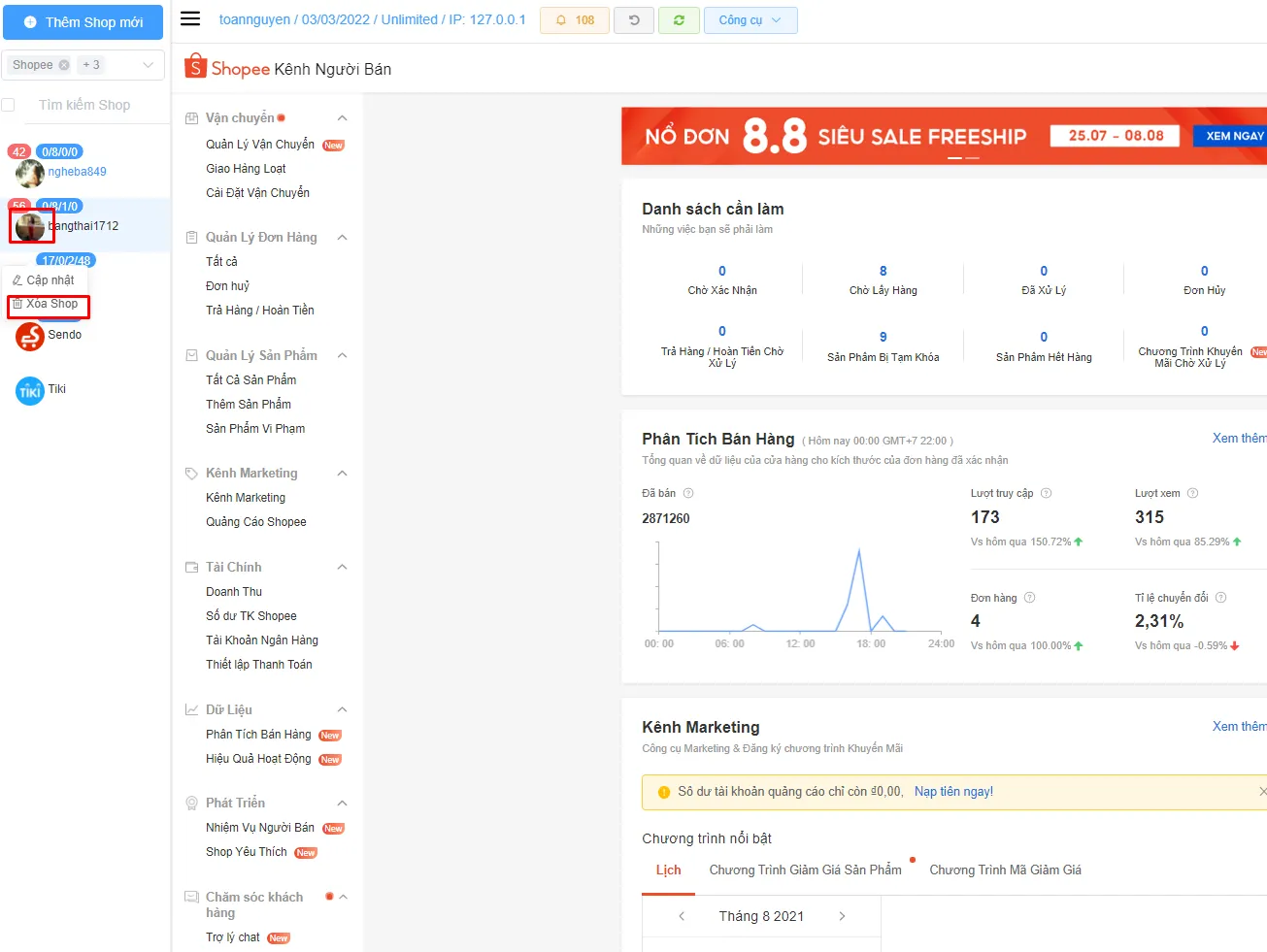The height and width of the screenshot is (952, 1267).
Task: Switch to the Lịch tab
Action: [668, 870]
